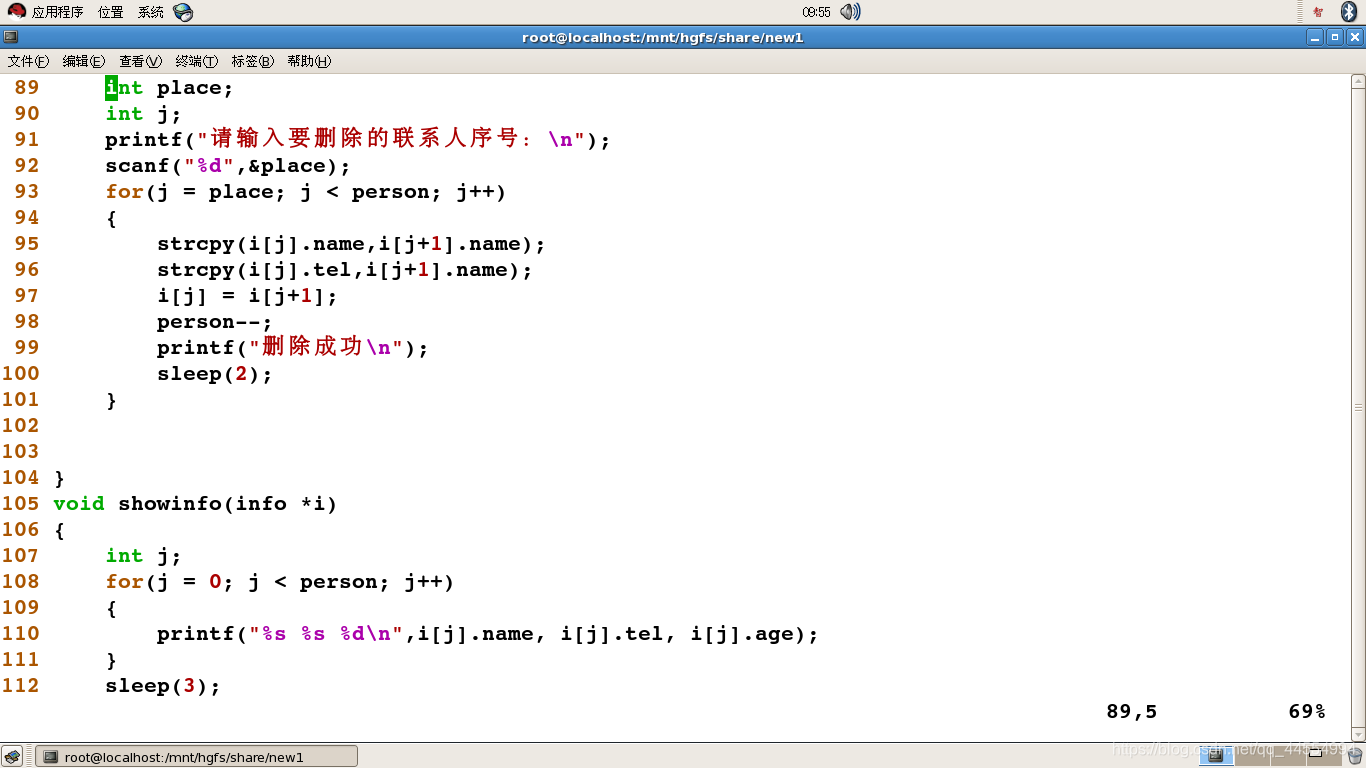This screenshot has height=768, width=1366.
Task: Click the printf format string on line 110
Action: click(x=326, y=634)
